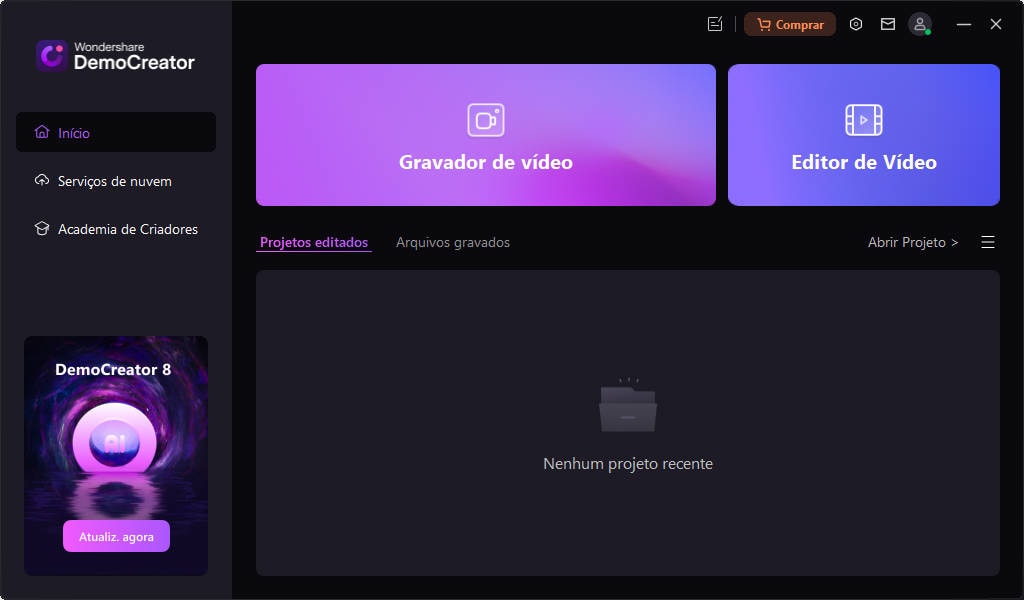
Task: Minimize the DemoCreator window
Action: coord(964,24)
